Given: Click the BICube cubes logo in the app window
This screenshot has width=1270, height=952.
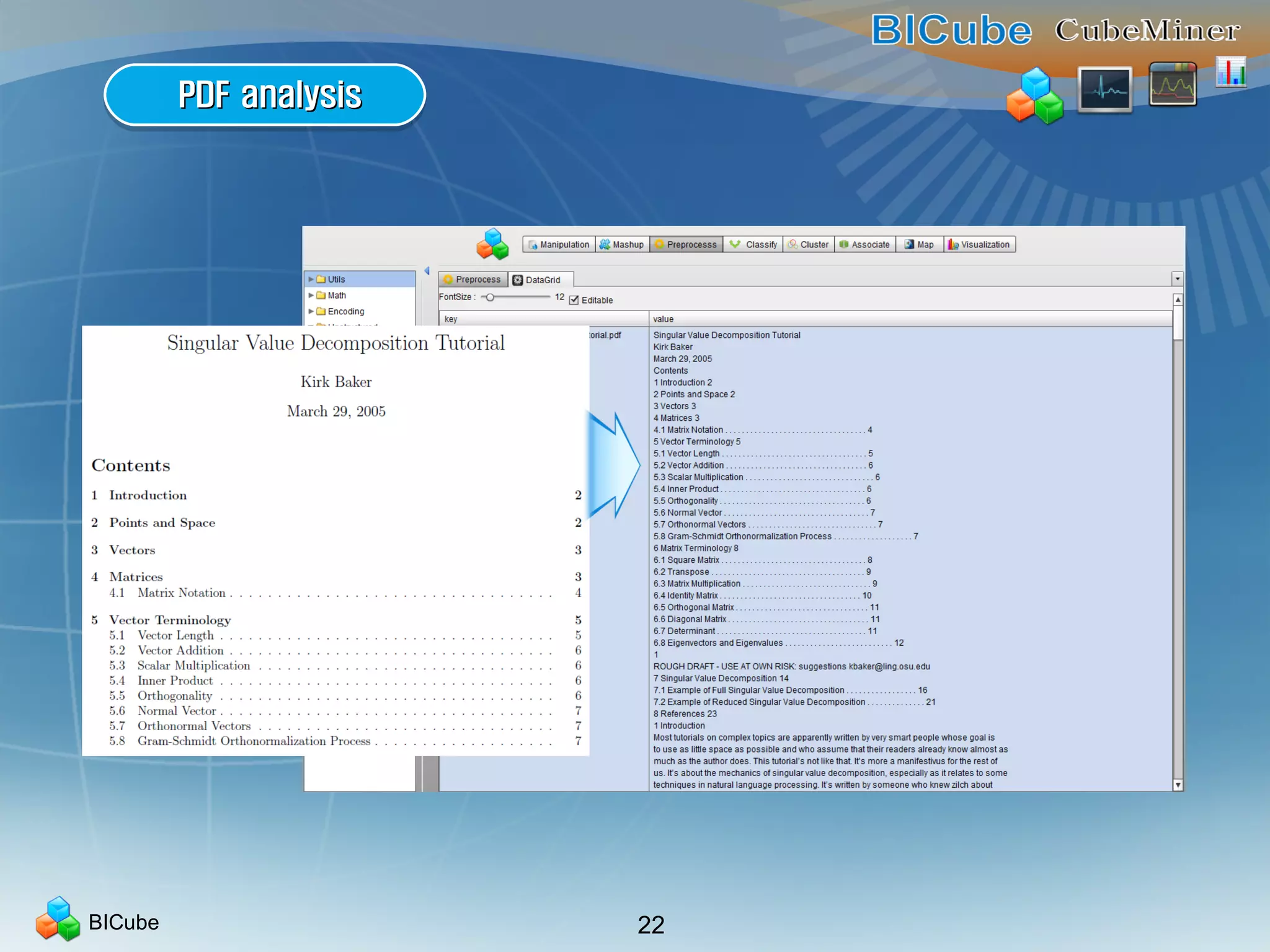Looking at the screenshot, I should coord(492,244).
